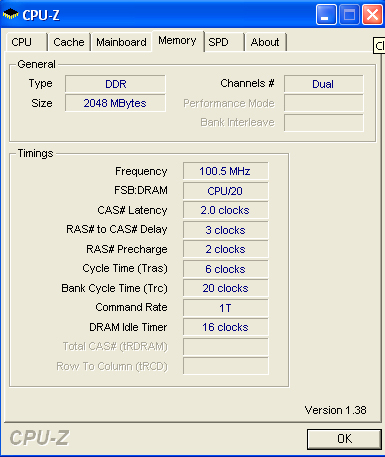
Task: Select the Command Rate field 1T
Action: click(x=225, y=308)
